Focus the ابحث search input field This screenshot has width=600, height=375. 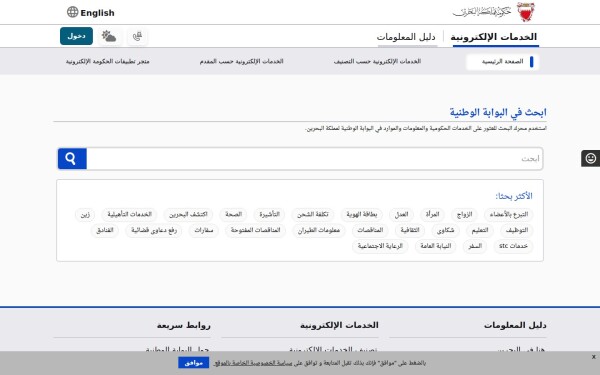(315, 158)
